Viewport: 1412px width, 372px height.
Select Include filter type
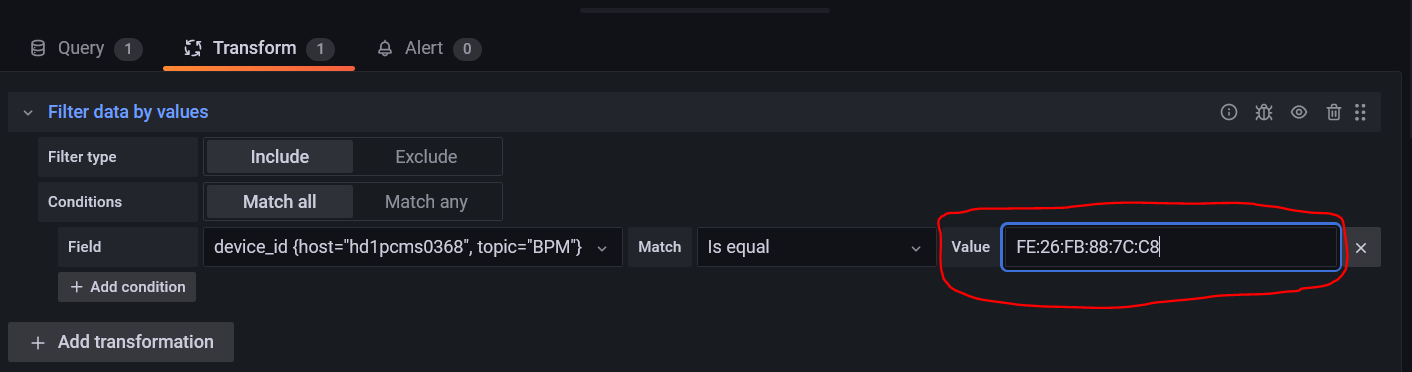click(x=279, y=157)
